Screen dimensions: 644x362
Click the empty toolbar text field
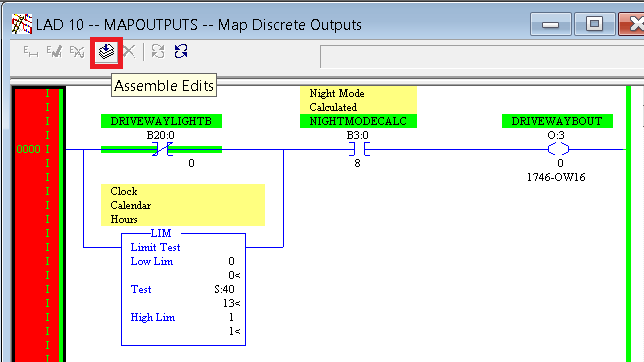click(x=482, y=57)
